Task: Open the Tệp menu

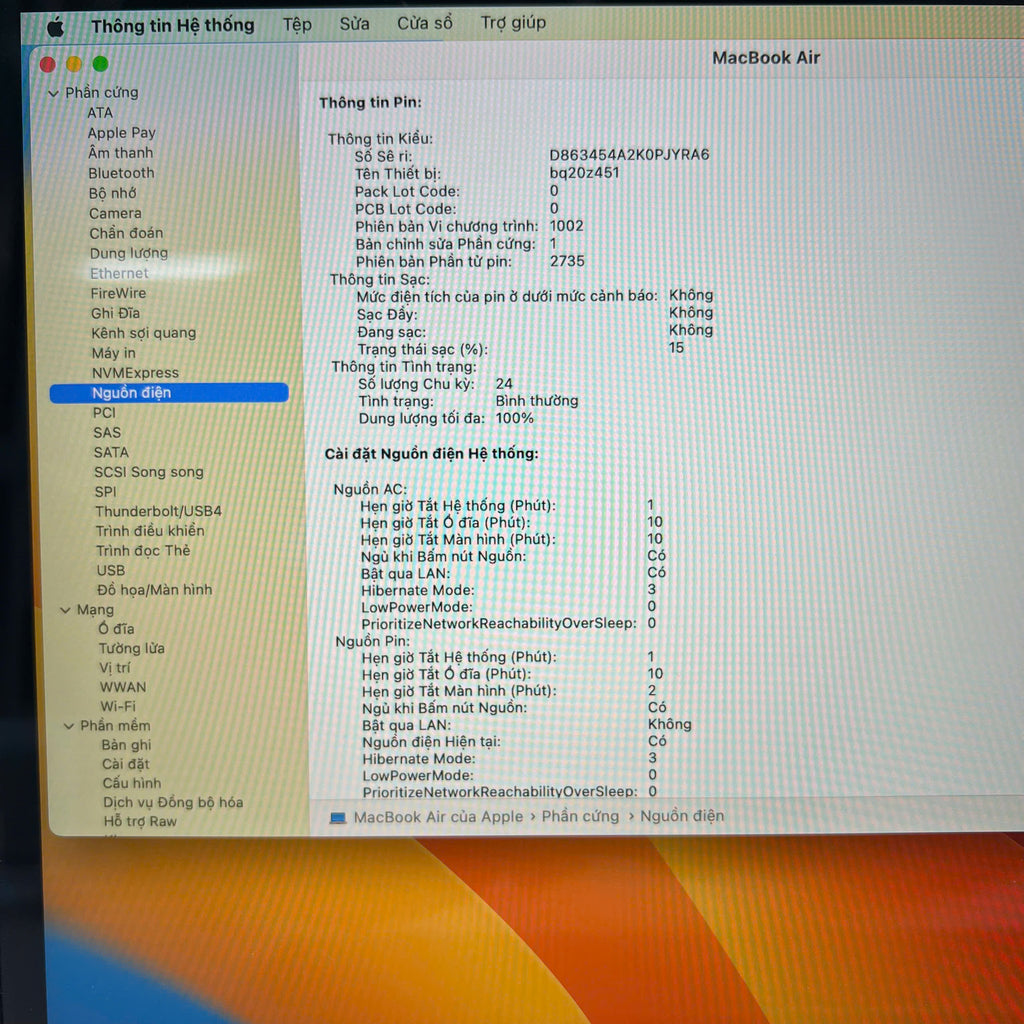Action: [297, 24]
